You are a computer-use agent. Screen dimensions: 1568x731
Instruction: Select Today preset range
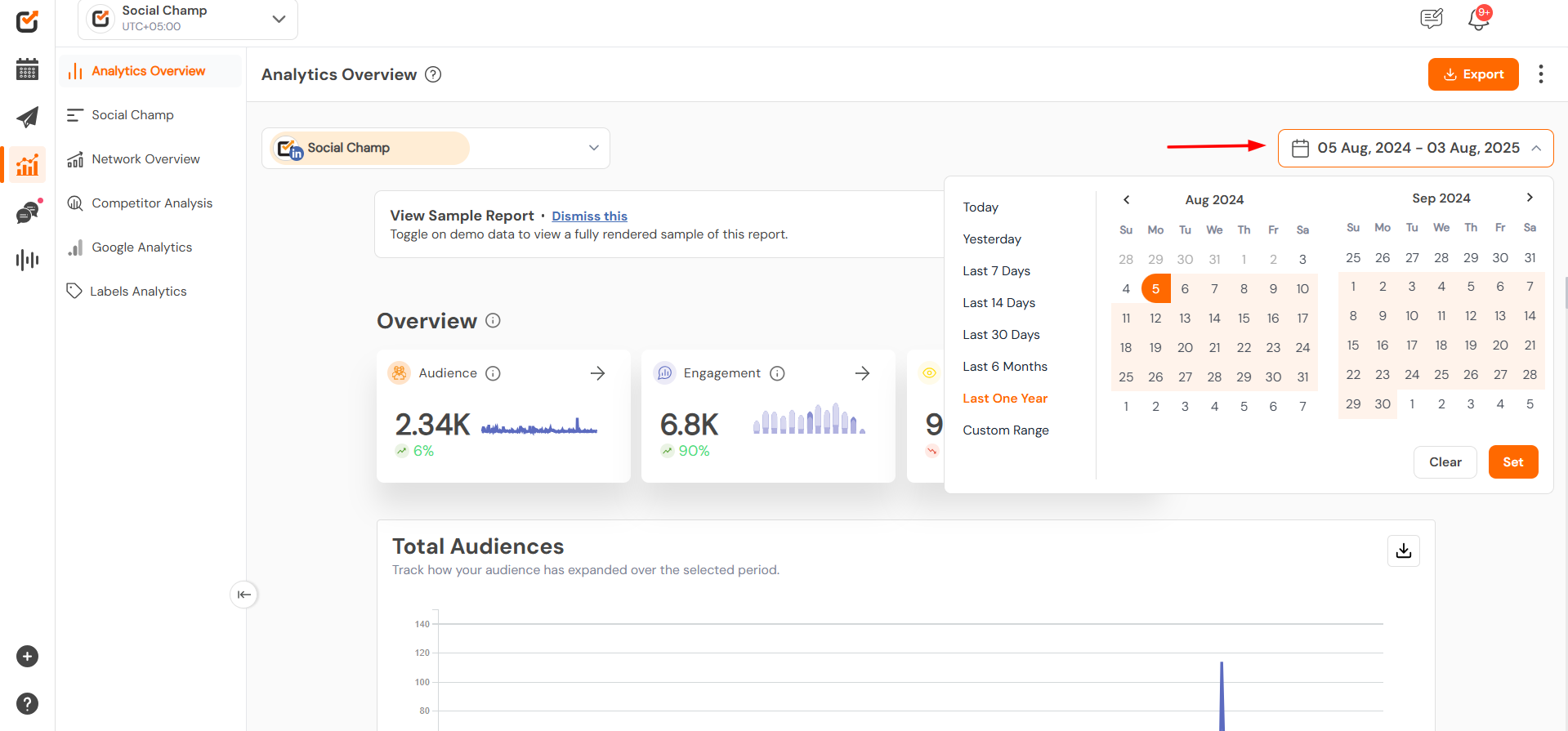[x=981, y=207]
